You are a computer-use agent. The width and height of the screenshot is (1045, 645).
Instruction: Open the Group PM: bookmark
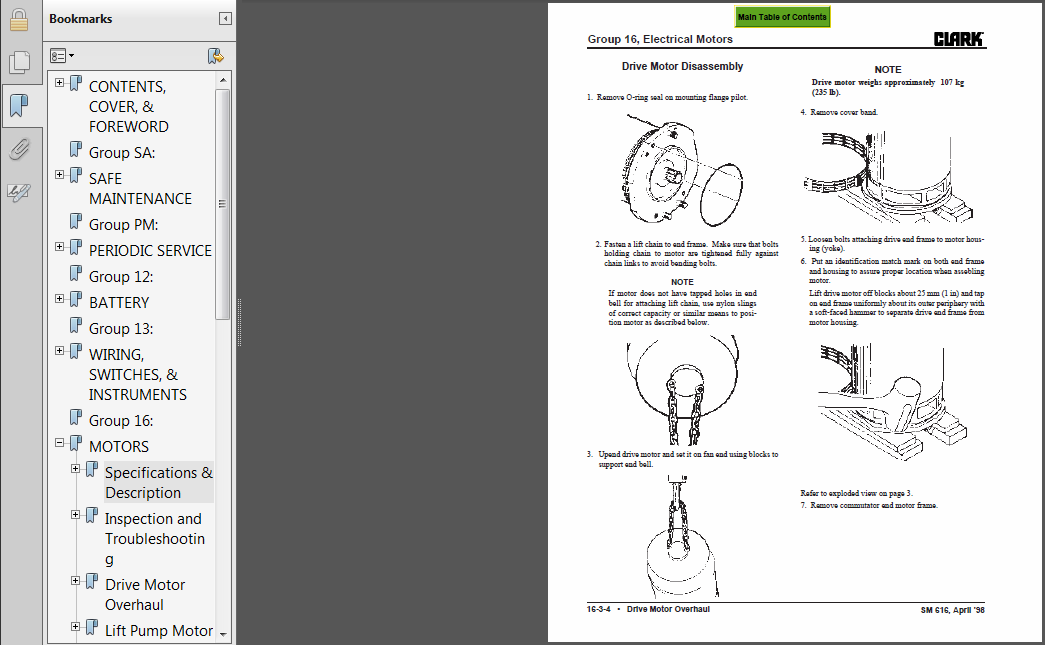click(123, 225)
